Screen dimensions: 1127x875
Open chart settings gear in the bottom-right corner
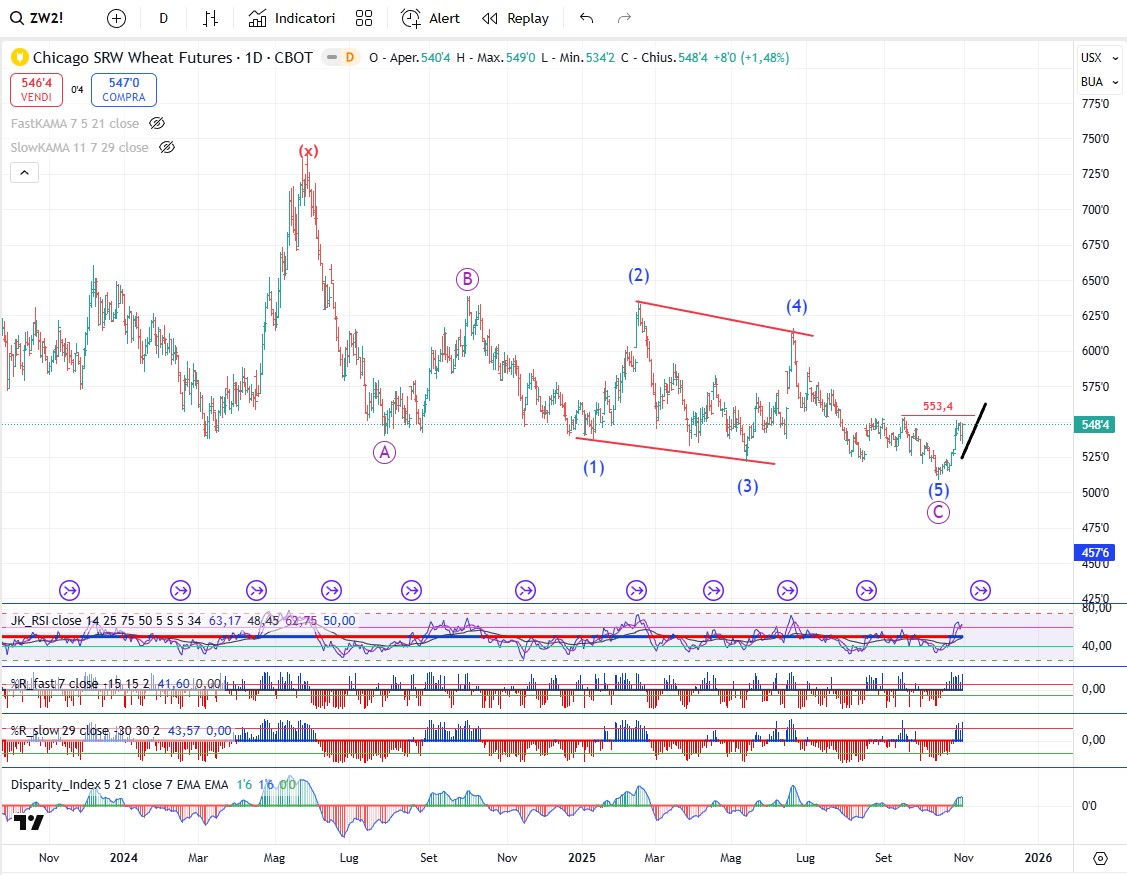coord(1100,858)
